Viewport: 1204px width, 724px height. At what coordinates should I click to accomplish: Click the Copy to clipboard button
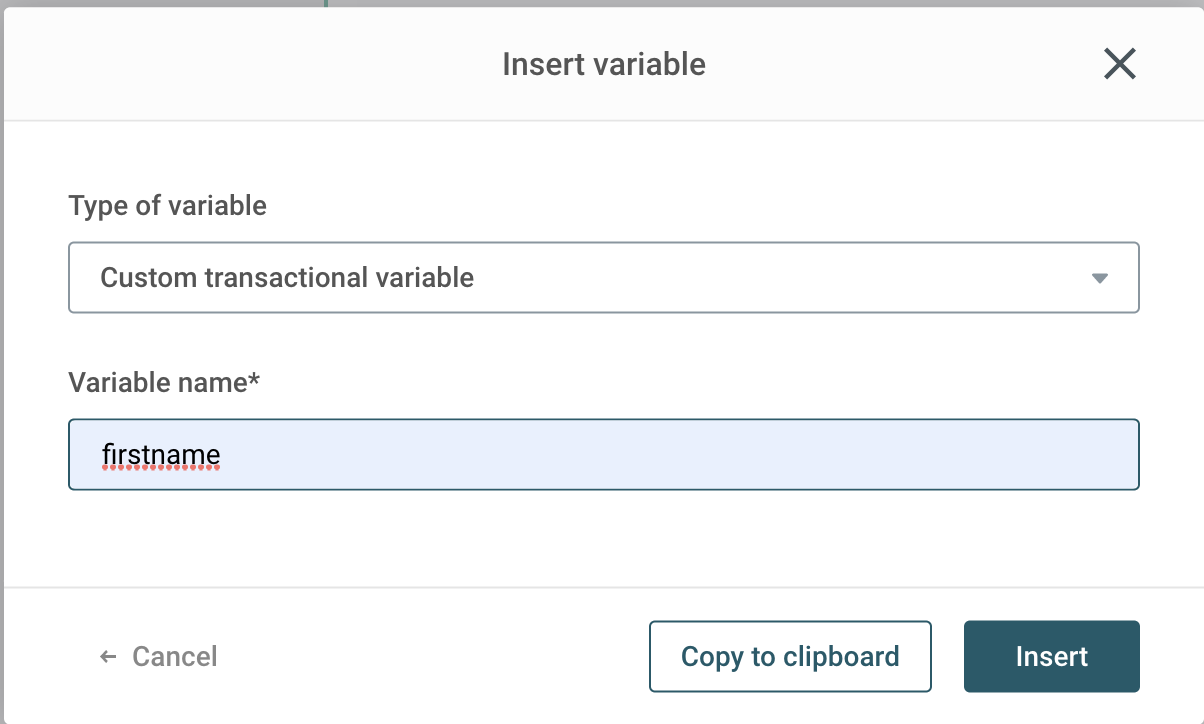click(790, 657)
